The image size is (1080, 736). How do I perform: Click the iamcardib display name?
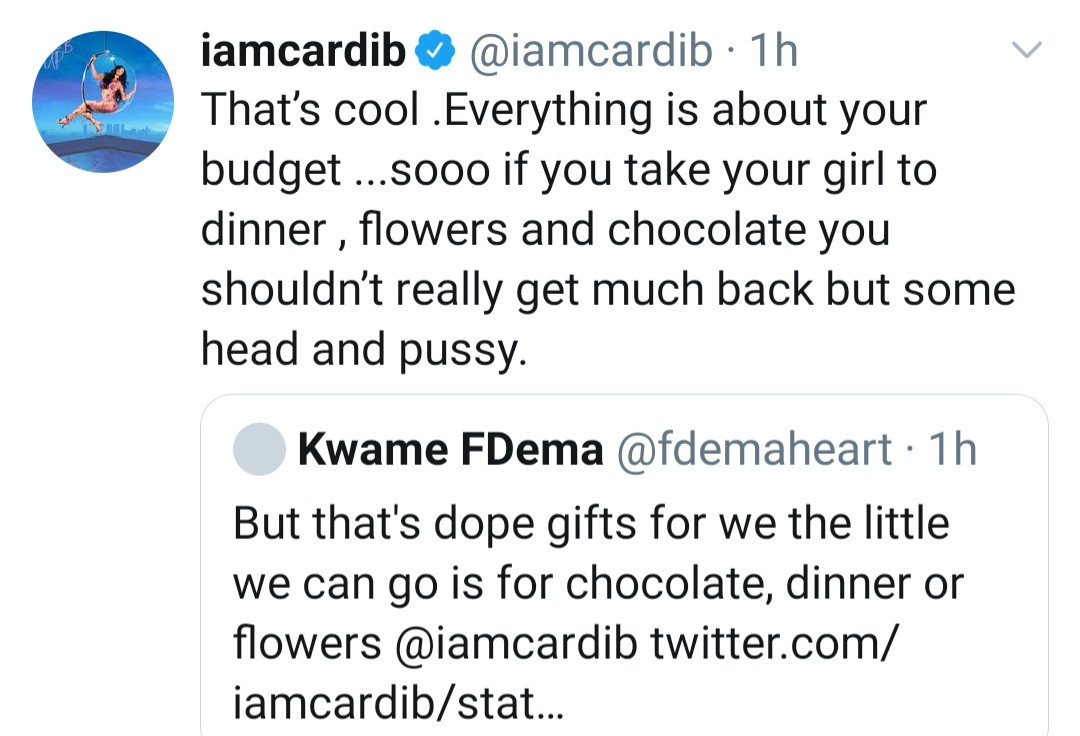tap(303, 51)
